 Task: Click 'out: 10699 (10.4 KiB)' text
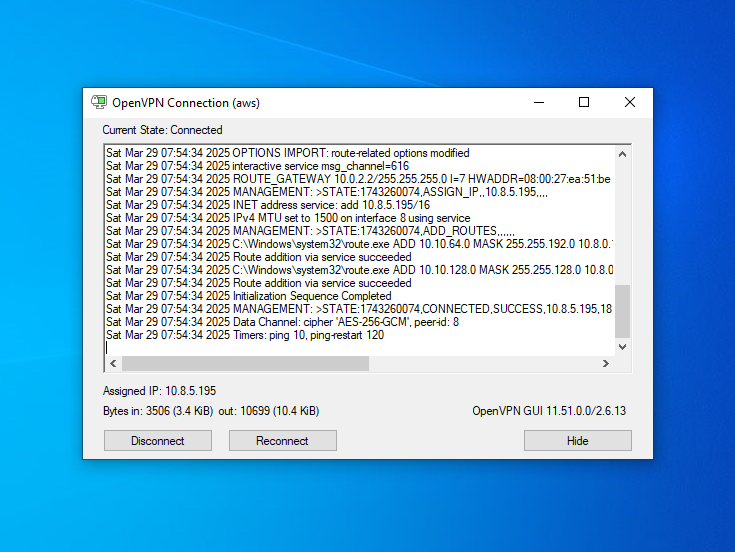[269, 411]
